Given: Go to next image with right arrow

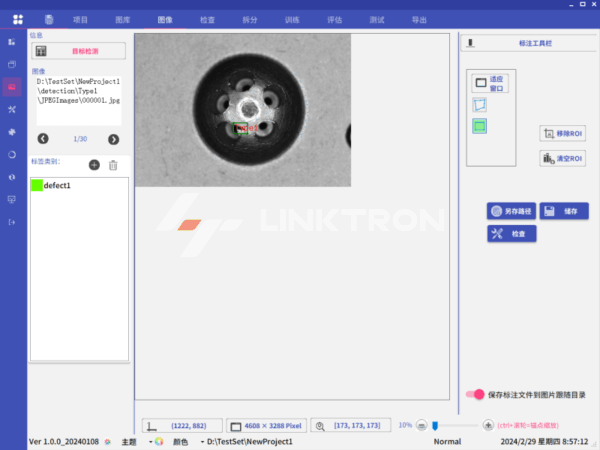Looking at the screenshot, I should [x=113, y=139].
